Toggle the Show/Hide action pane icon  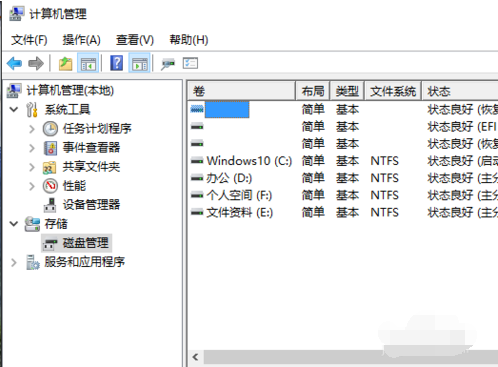139,63
